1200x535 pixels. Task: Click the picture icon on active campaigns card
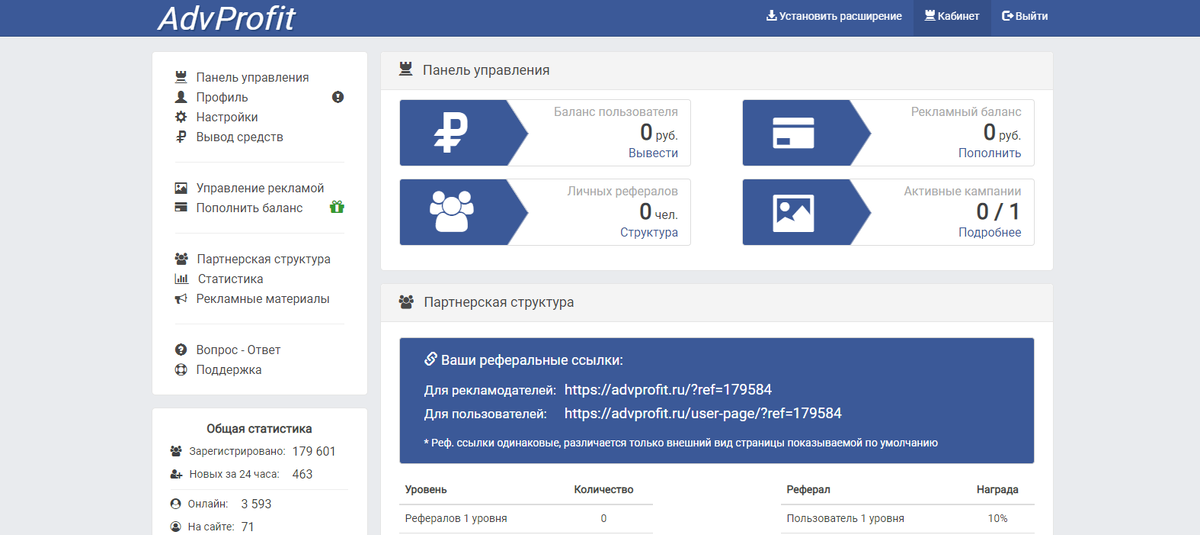[x=793, y=212]
